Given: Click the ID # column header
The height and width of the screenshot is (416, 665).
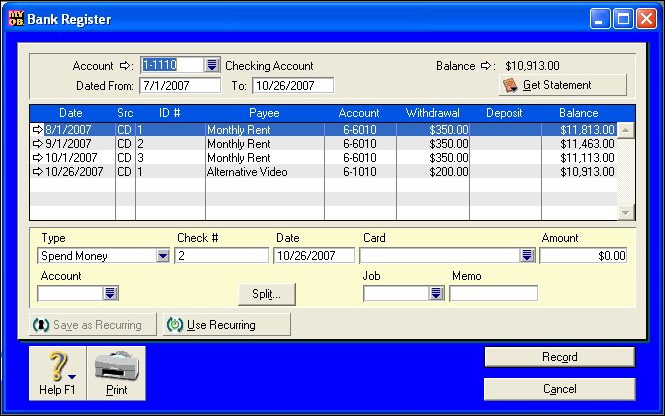Looking at the screenshot, I should (x=170, y=113).
